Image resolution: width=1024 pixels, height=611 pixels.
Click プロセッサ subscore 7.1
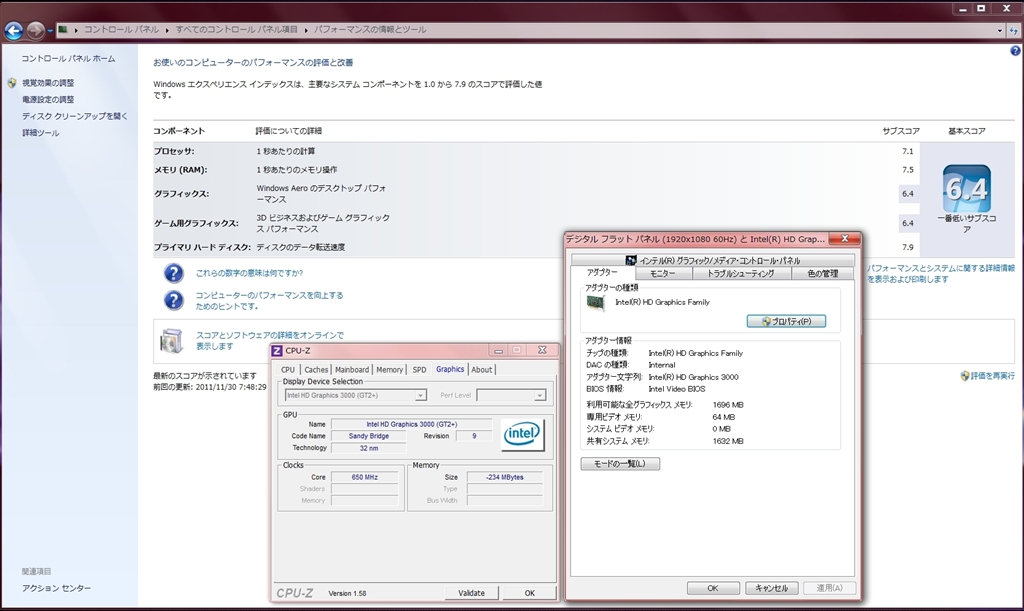click(908, 151)
